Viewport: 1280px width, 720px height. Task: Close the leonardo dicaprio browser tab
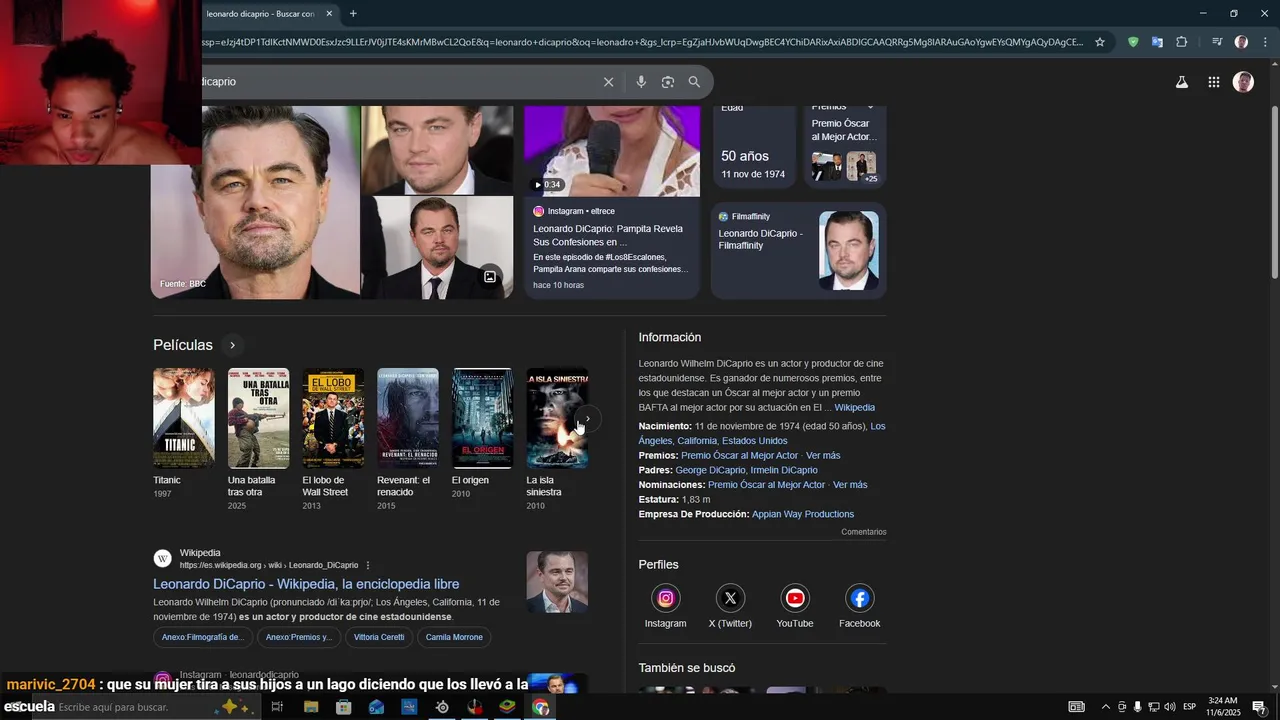329,13
